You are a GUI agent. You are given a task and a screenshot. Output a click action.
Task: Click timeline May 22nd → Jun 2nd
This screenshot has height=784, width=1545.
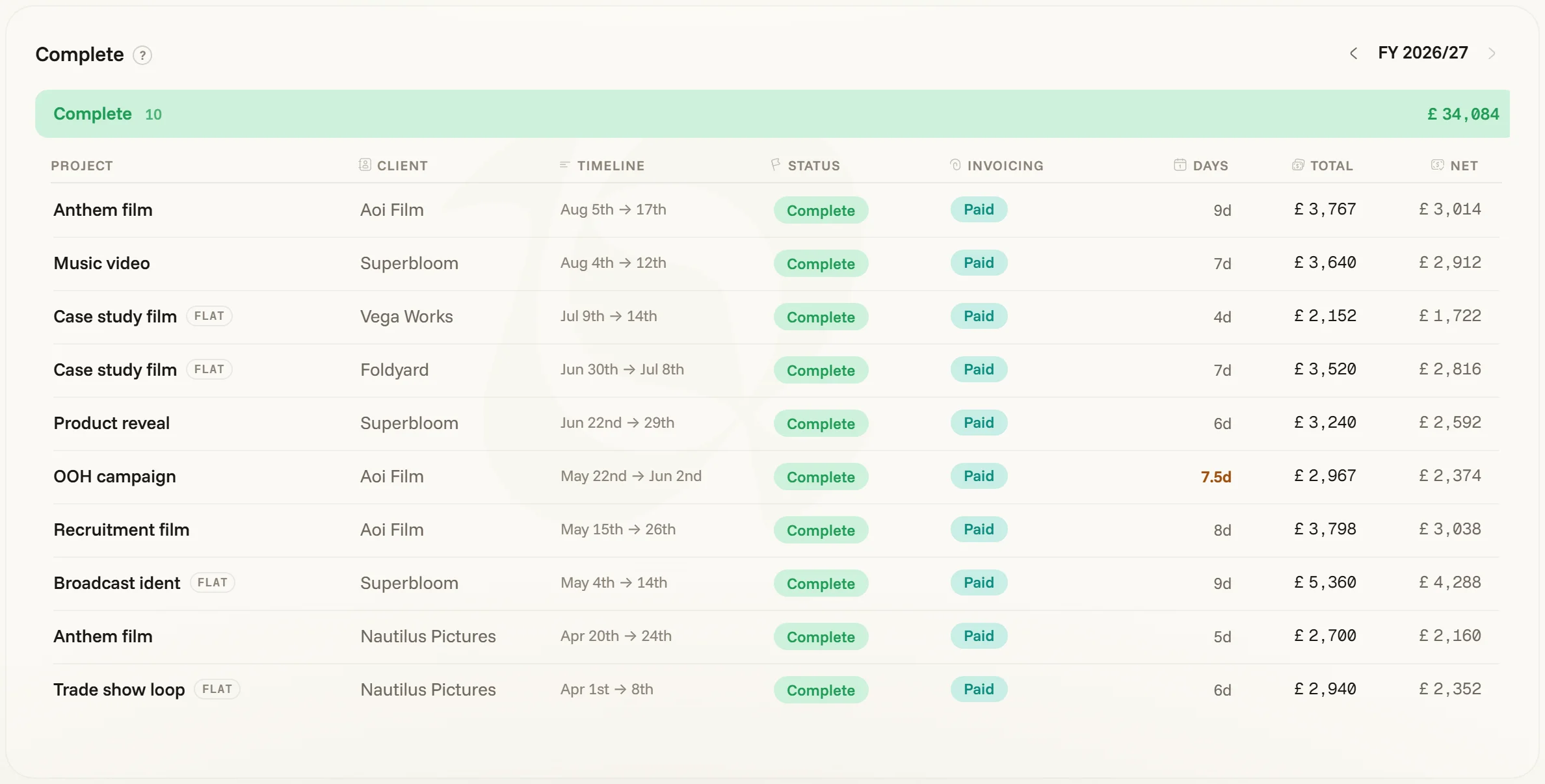[x=631, y=476]
